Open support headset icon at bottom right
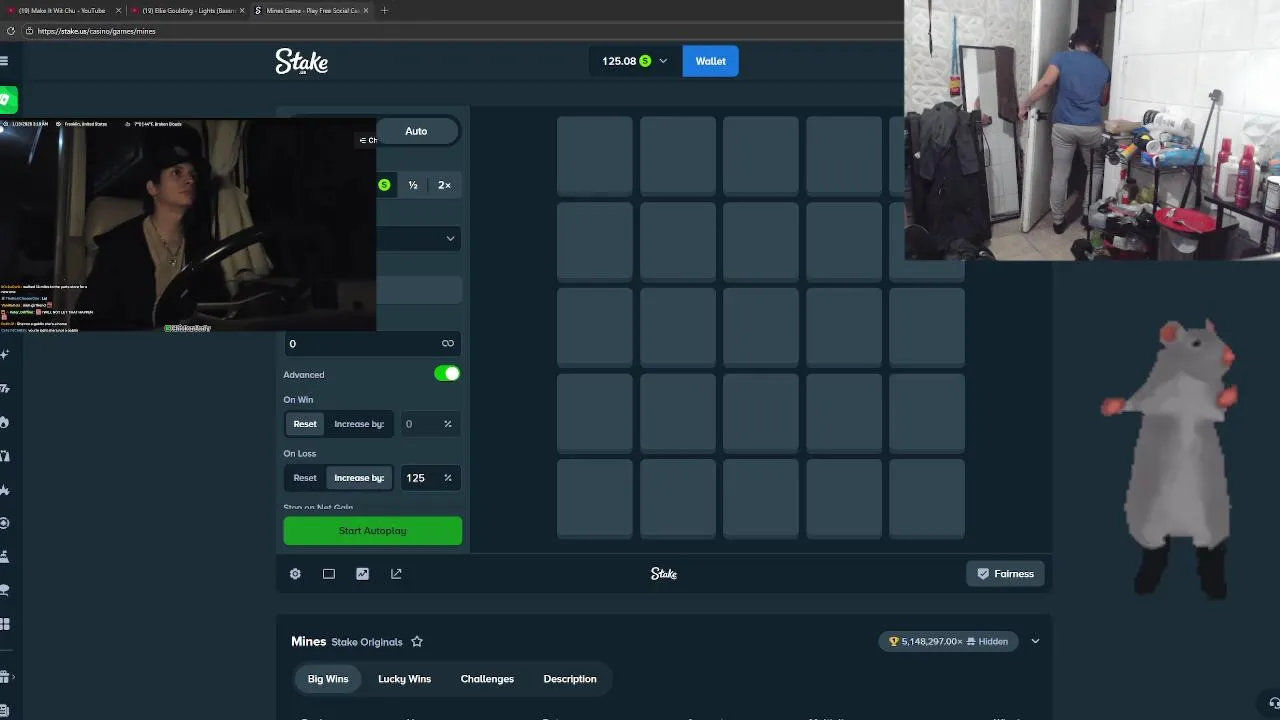Viewport: 1280px width, 720px height. (x=1273, y=703)
